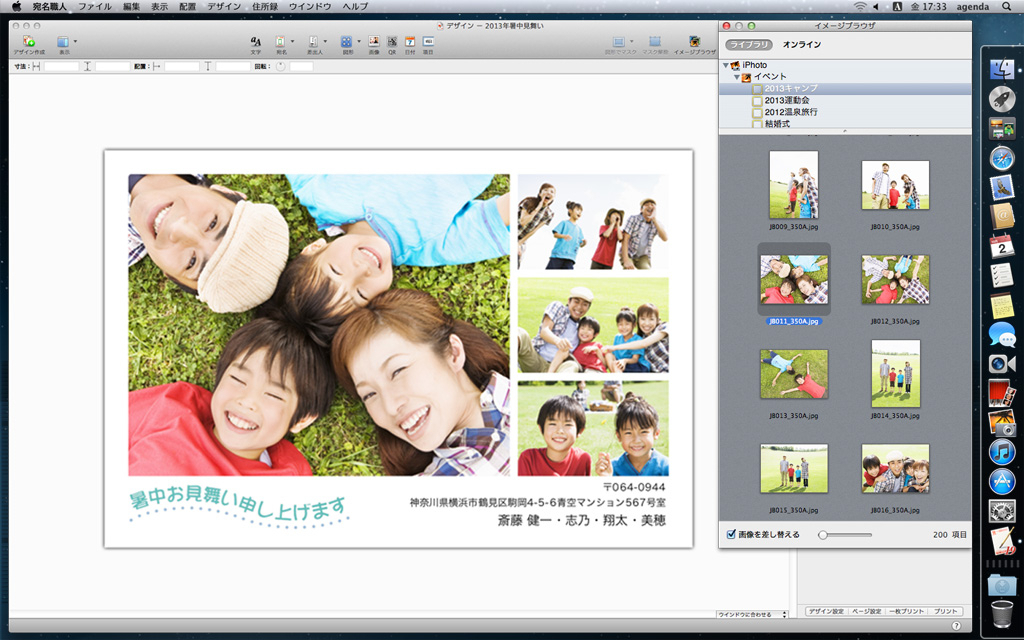
Task: Select thumbnail JB013_350A.jpg
Action: point(793,374)
